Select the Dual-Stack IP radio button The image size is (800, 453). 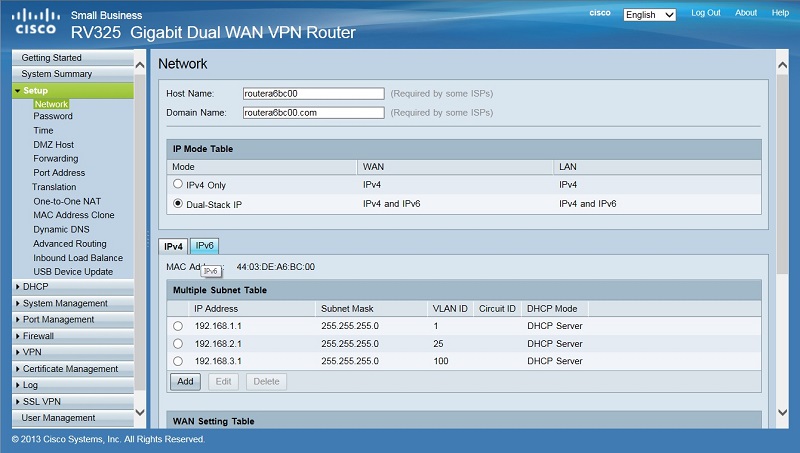tap(178, 204)
